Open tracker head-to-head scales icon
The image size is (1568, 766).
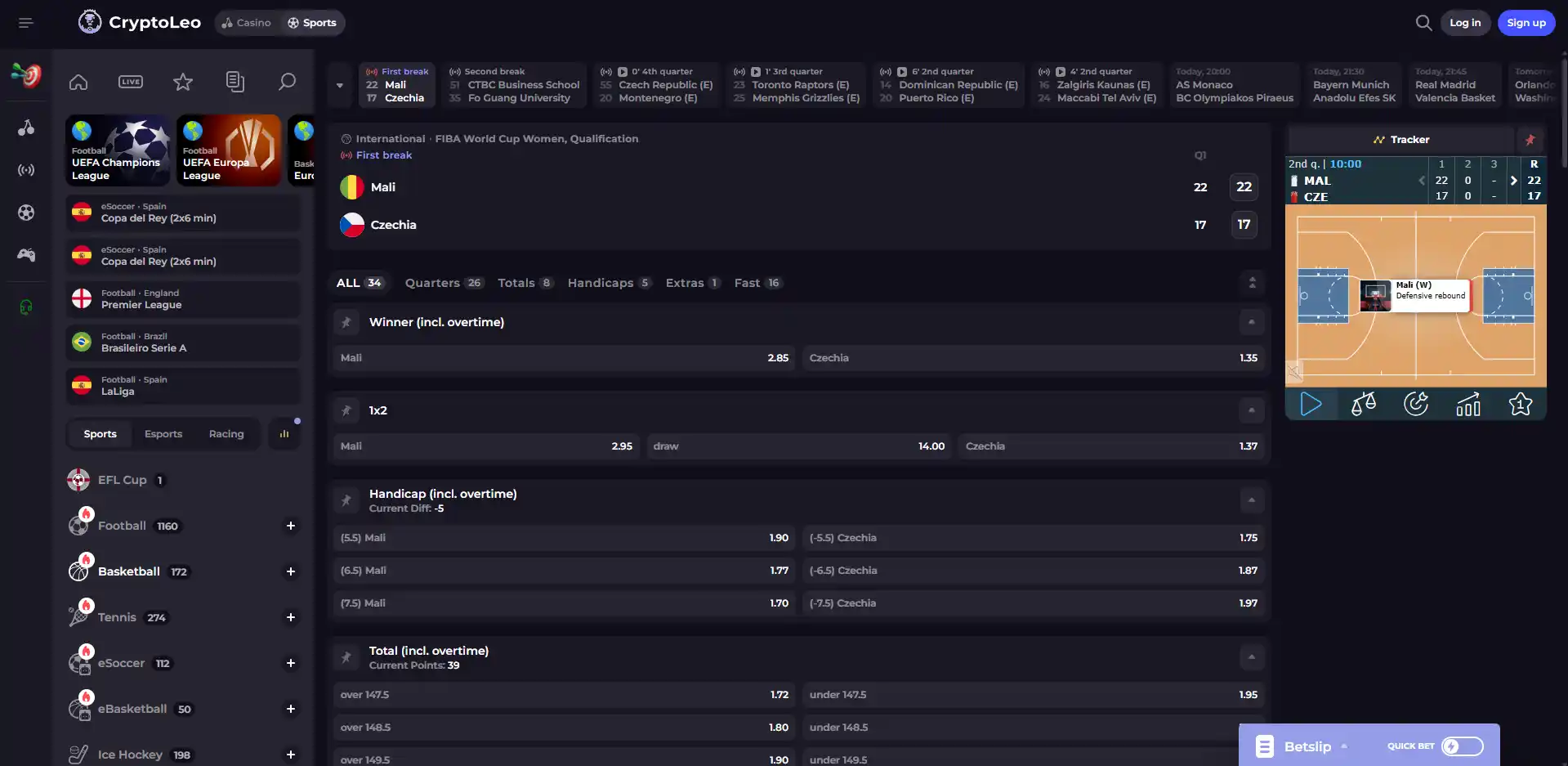[1363, 404]
